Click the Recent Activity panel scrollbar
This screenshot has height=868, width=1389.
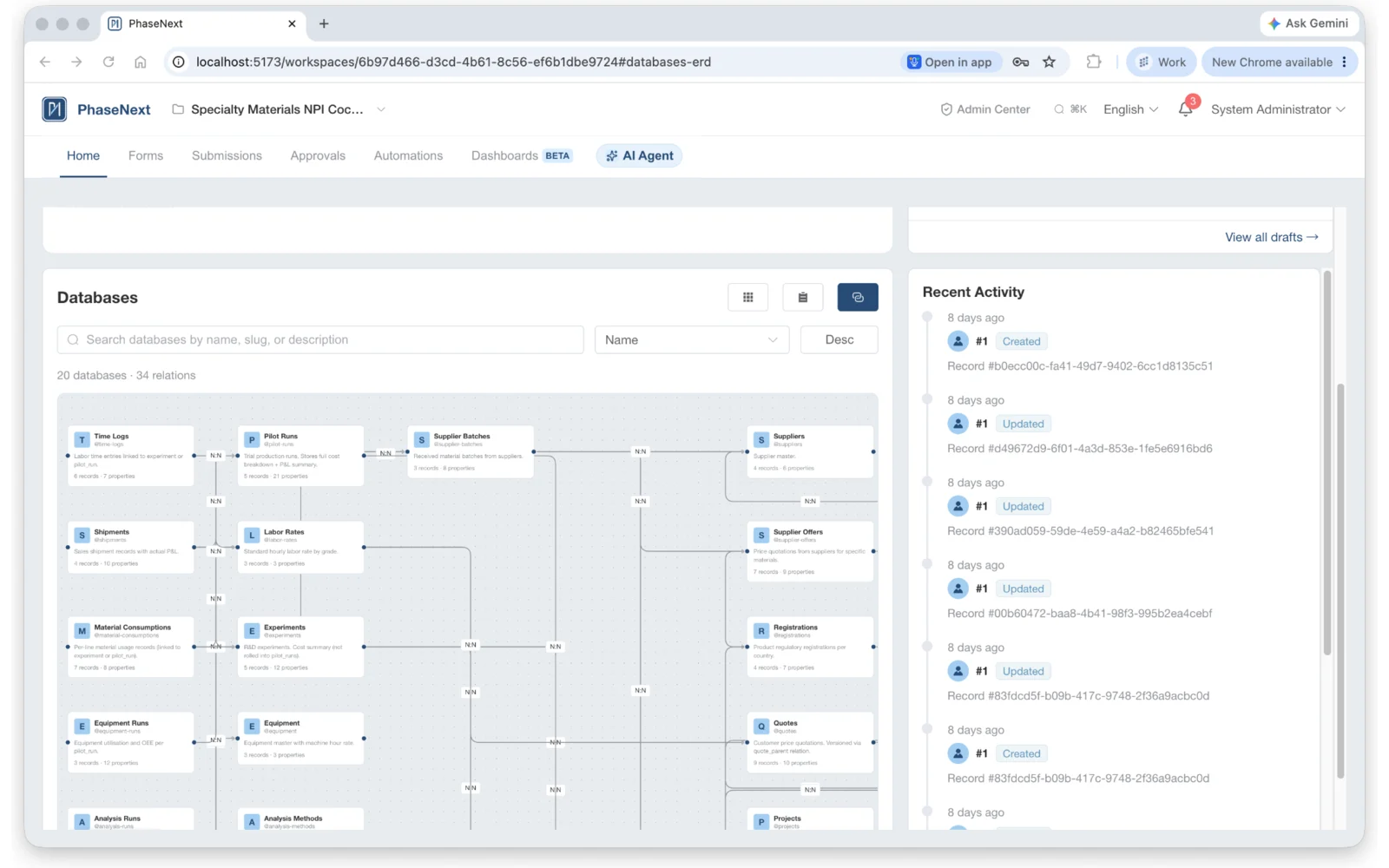[x=1326, y=463]
